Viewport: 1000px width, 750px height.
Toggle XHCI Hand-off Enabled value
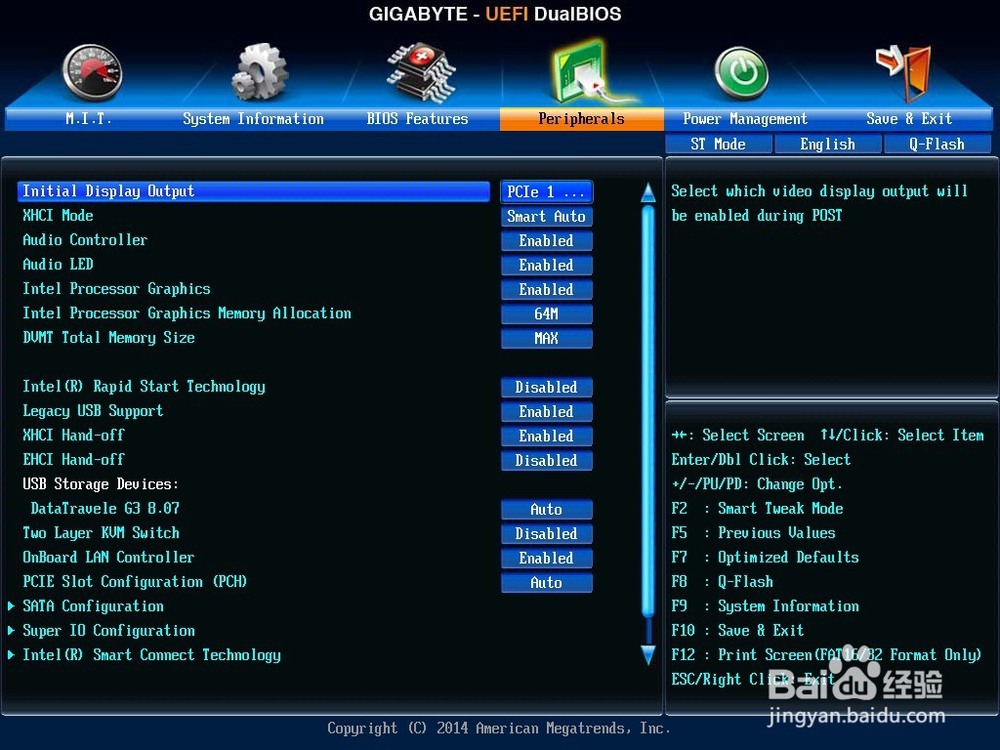click(x=547, y=436)
